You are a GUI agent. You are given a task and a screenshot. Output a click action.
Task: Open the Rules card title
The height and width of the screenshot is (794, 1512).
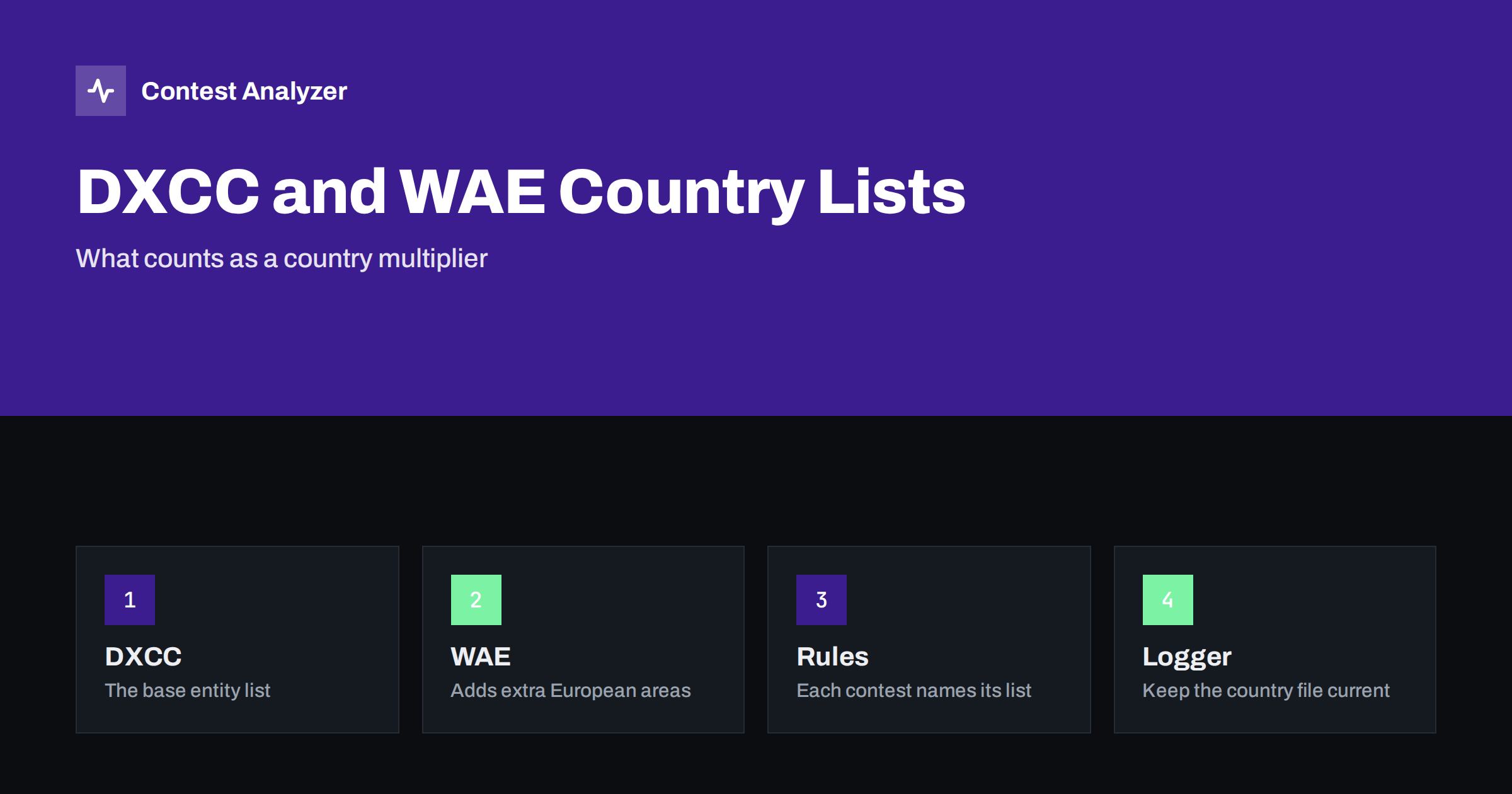(x=833, y=657)
